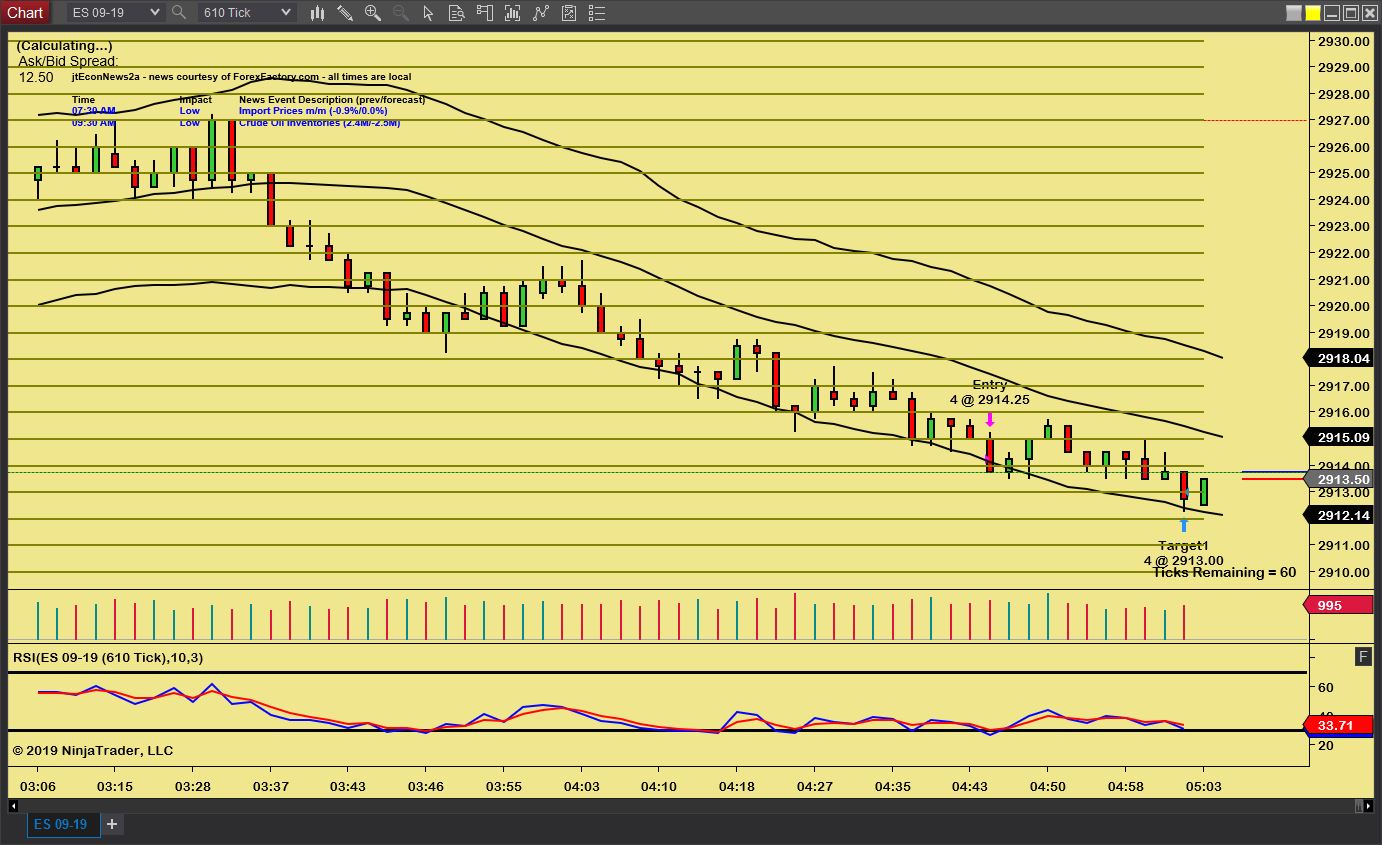Select the drawing tools pencil icon
The image size is (1382, 845).
[x=345, y=13]
